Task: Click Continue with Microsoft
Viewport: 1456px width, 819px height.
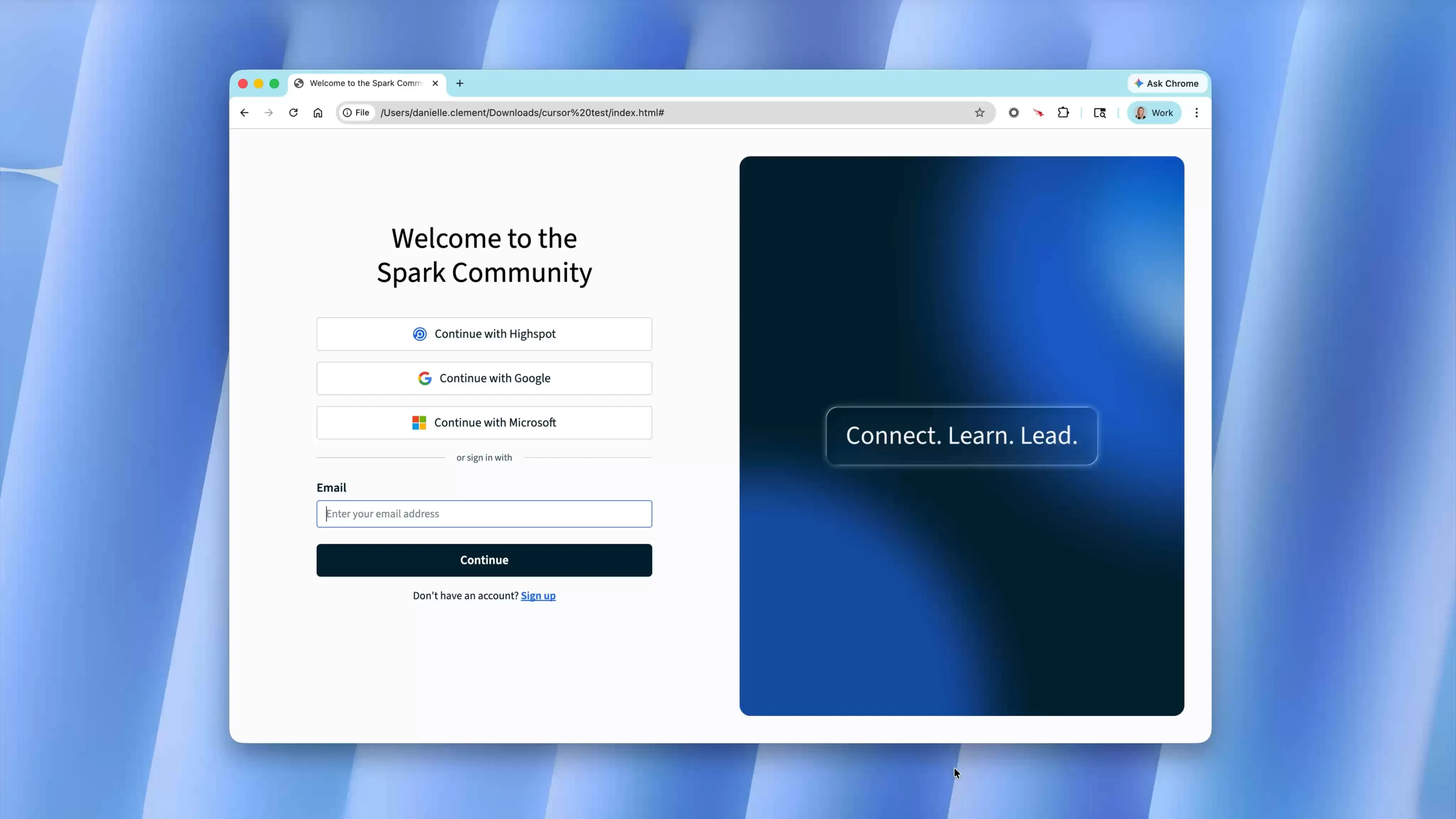Action: coord(484,422)
